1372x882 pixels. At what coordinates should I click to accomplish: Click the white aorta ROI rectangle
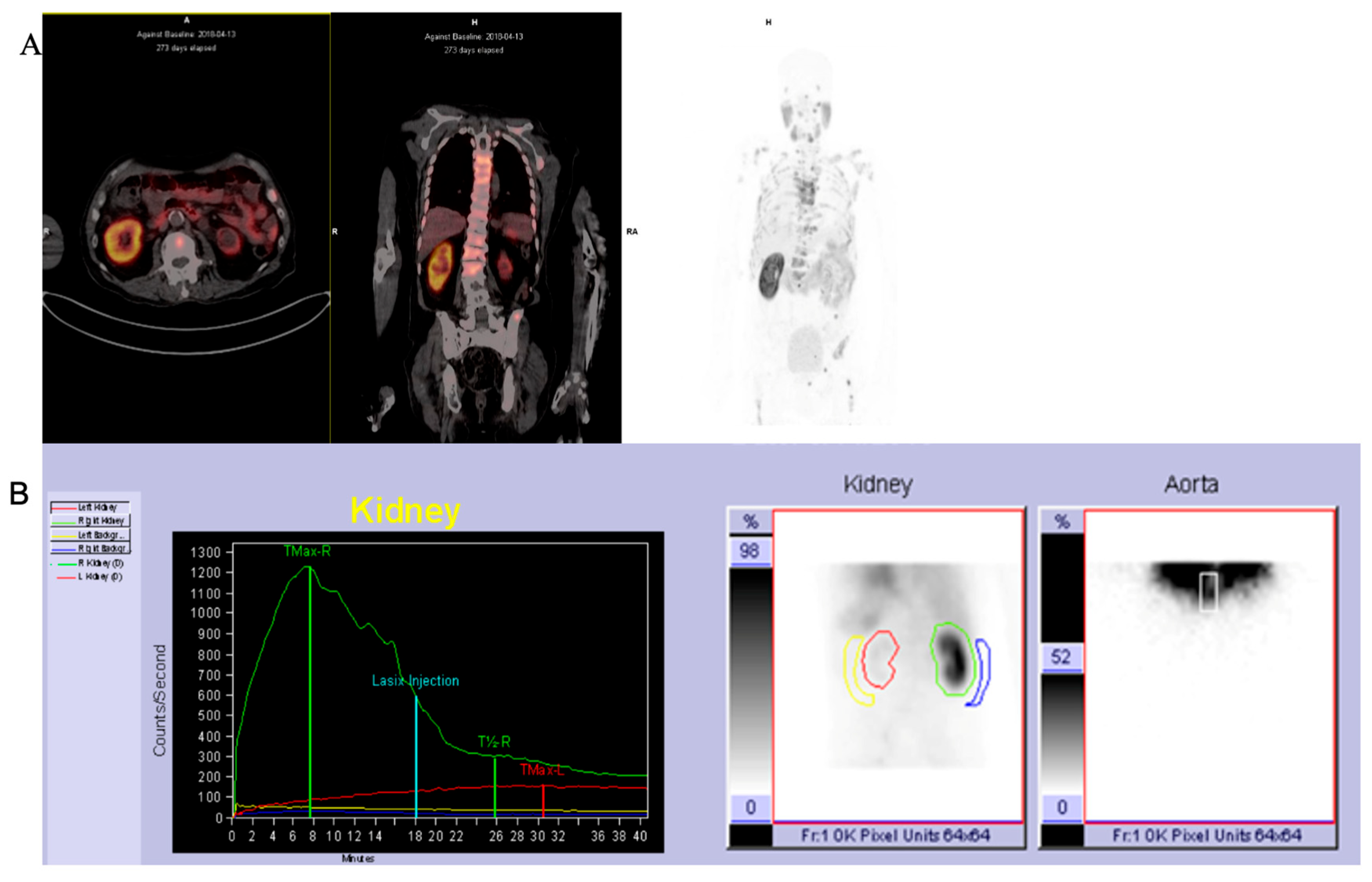point(1208,592)
